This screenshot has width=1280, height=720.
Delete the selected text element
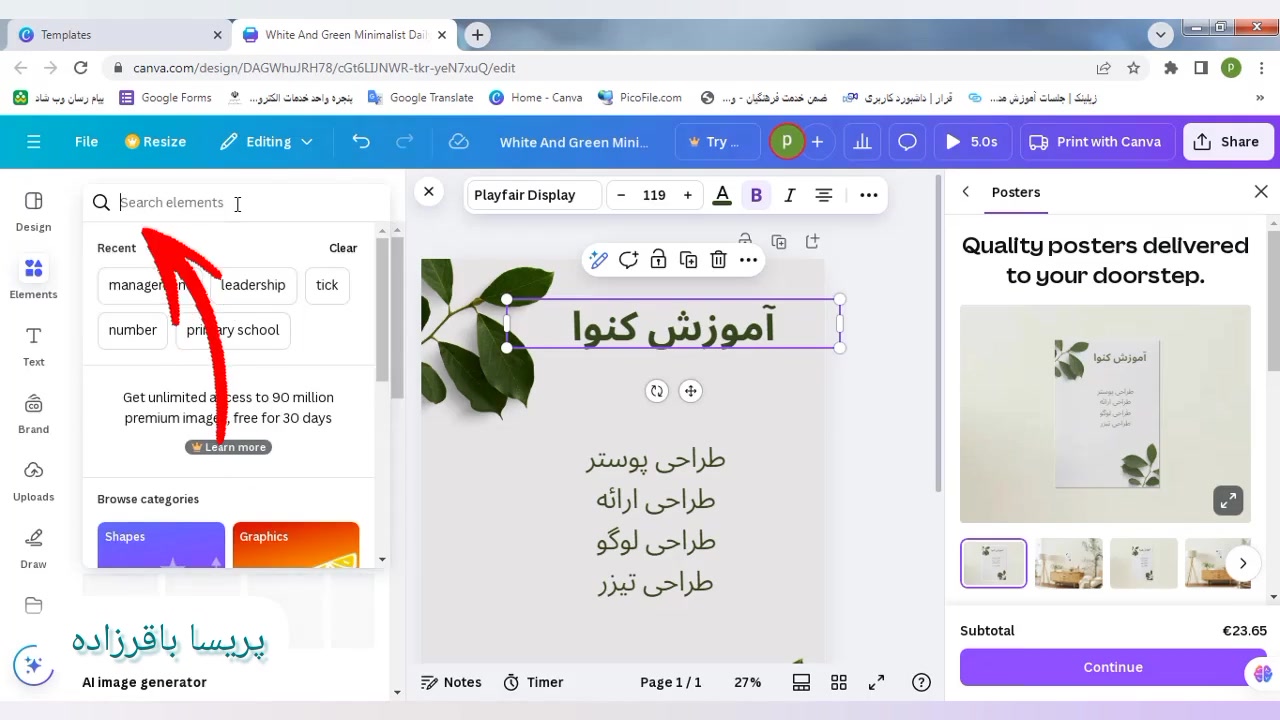pyautogui.click(x=718, y=260)
